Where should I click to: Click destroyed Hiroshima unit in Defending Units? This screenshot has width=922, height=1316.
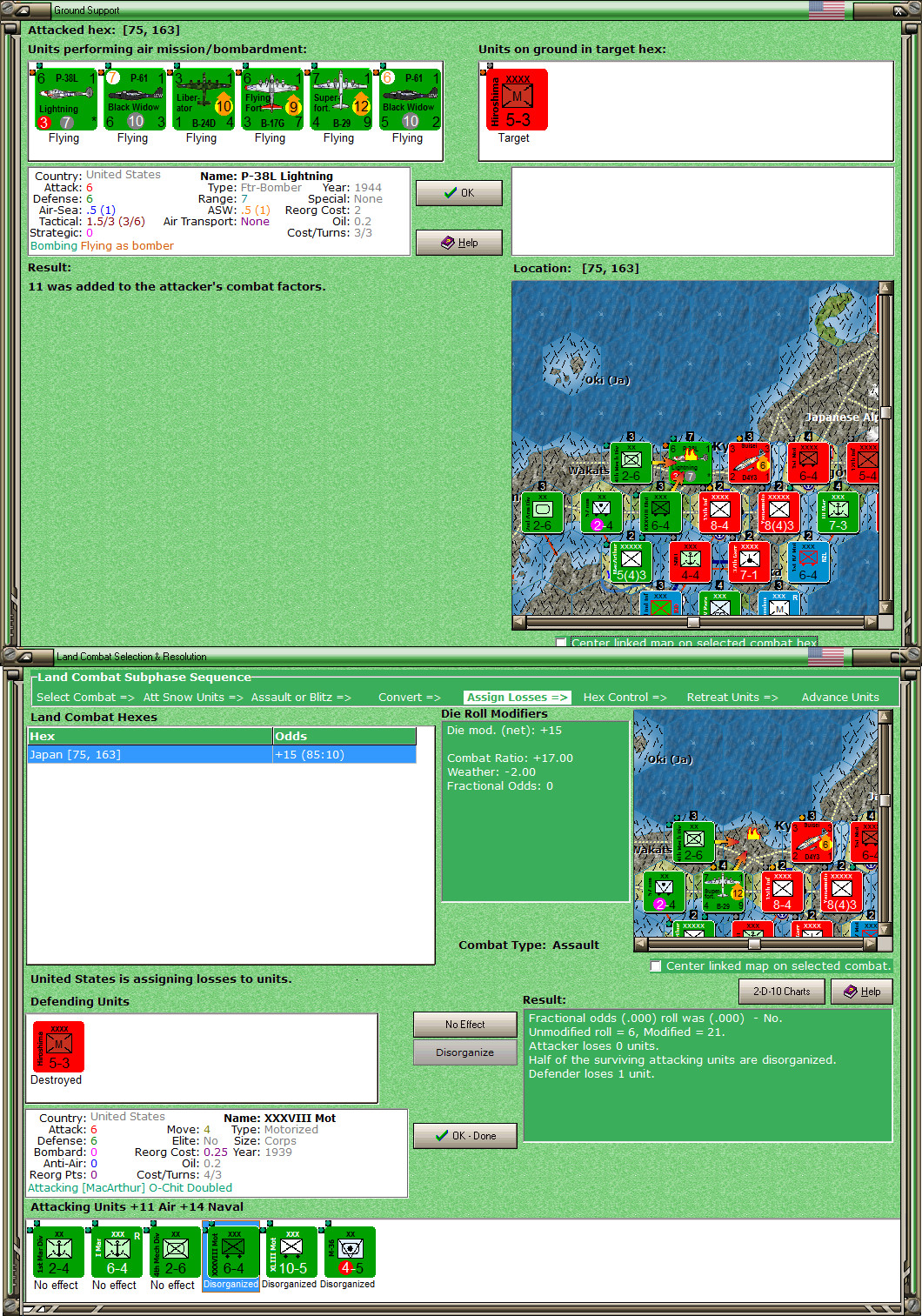point(58,1046)
